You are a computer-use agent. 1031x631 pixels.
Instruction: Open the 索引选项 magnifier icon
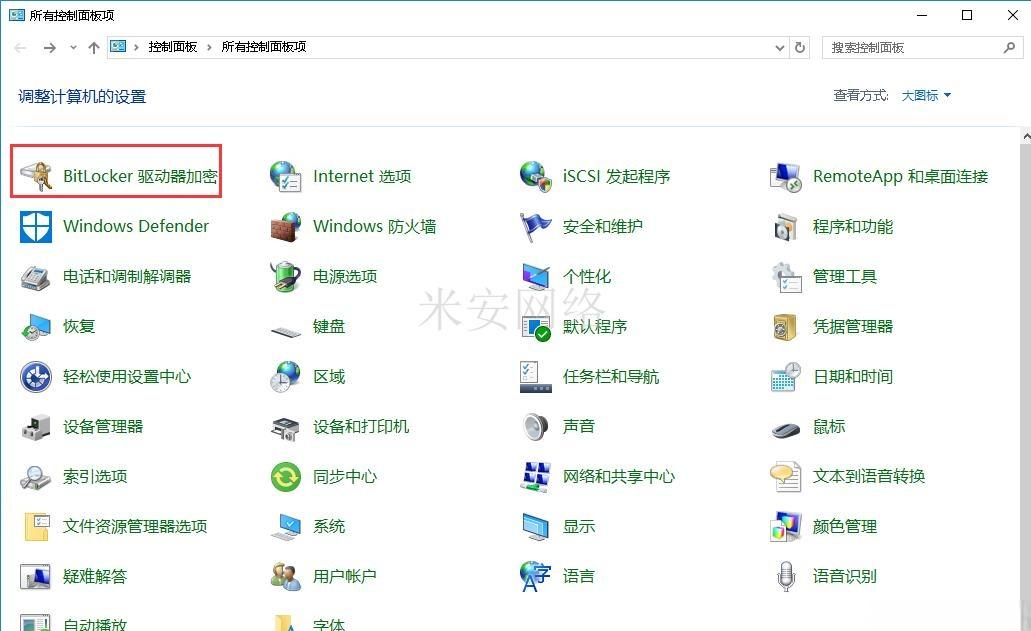click(36, 477)
